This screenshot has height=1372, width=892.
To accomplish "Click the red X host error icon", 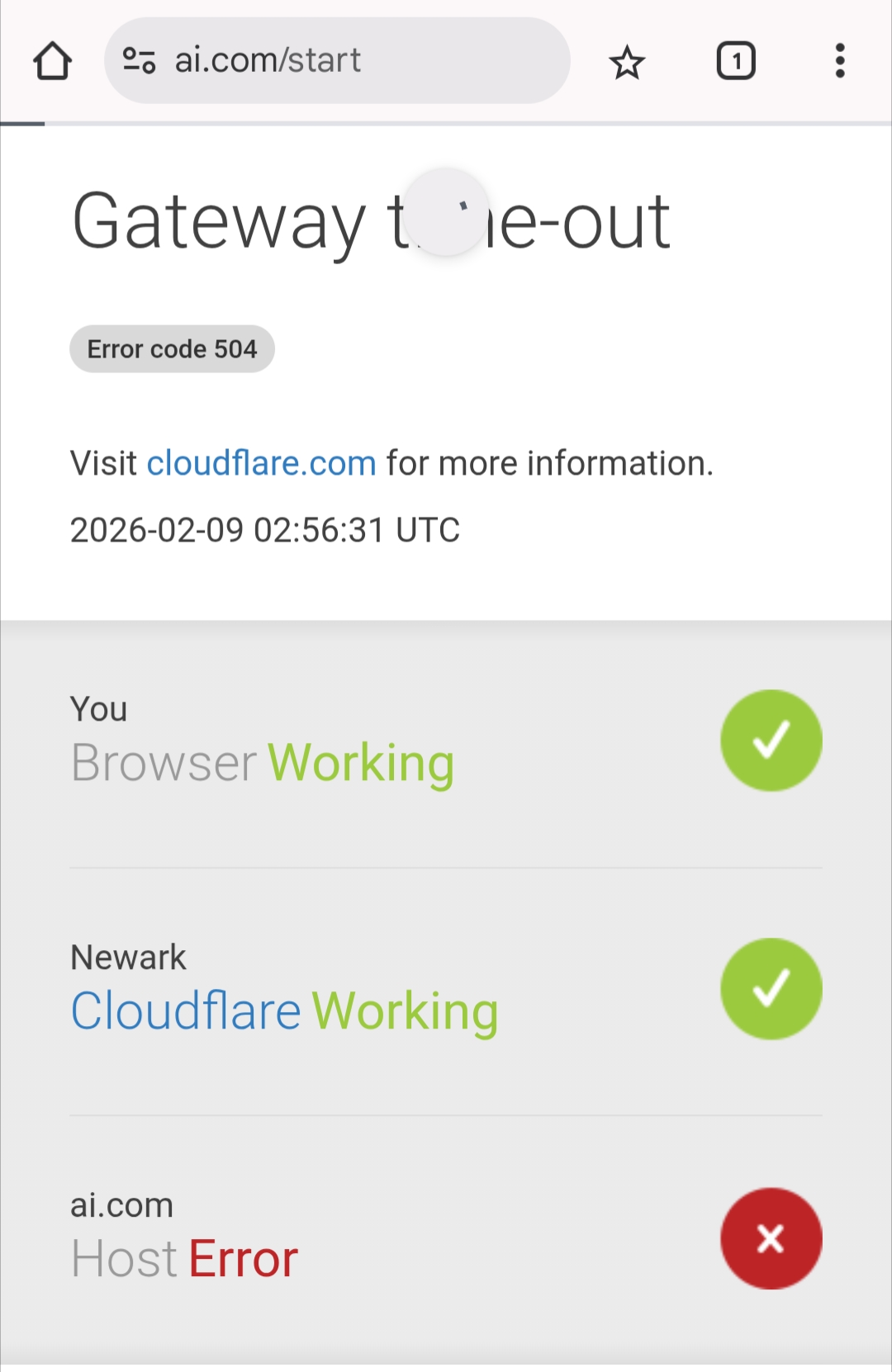I will tap(771, 1238).
